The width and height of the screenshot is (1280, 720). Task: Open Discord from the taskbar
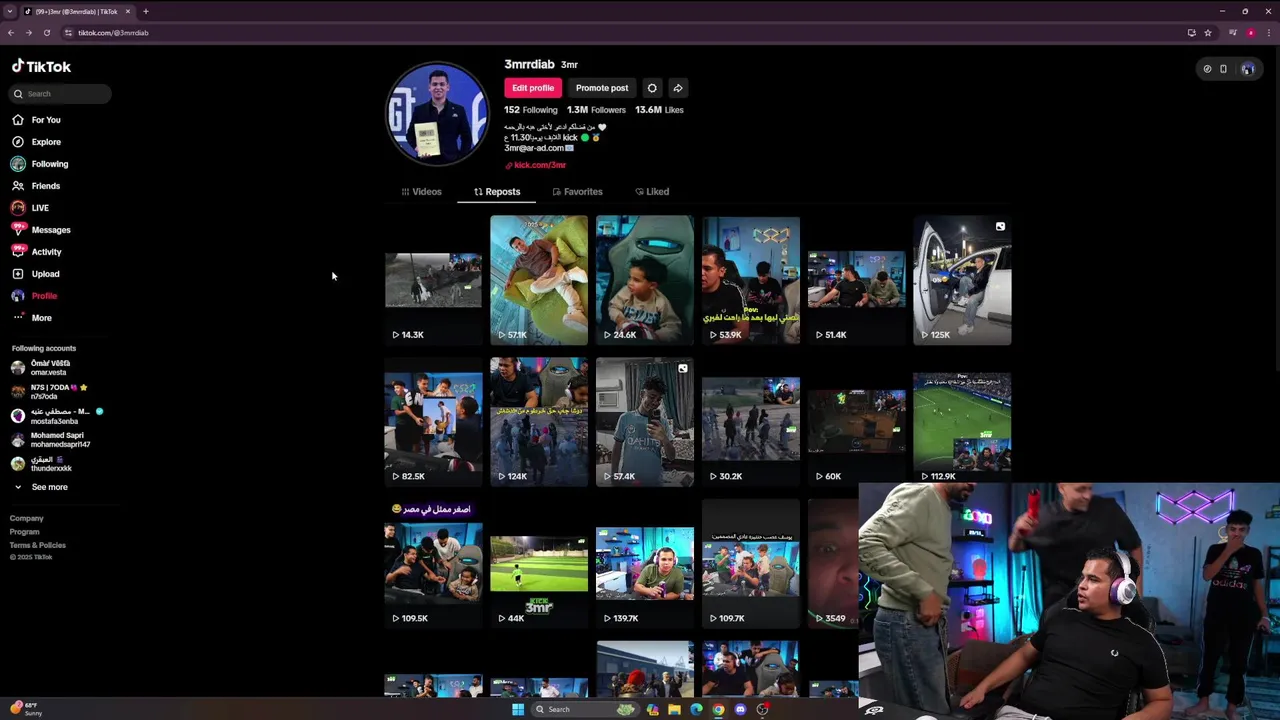point(740,710)
